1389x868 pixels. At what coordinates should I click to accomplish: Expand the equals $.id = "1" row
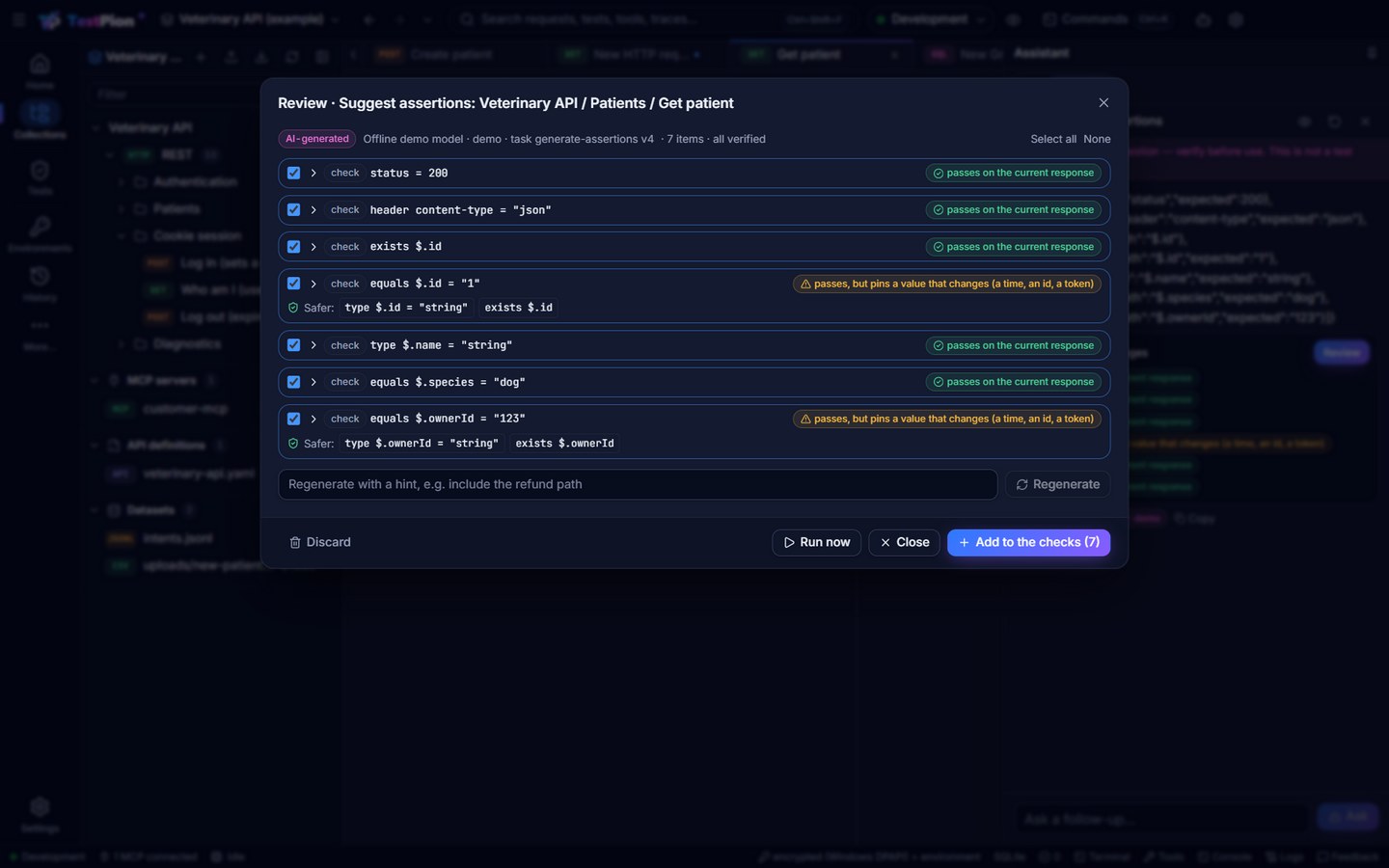pos(313,284)
